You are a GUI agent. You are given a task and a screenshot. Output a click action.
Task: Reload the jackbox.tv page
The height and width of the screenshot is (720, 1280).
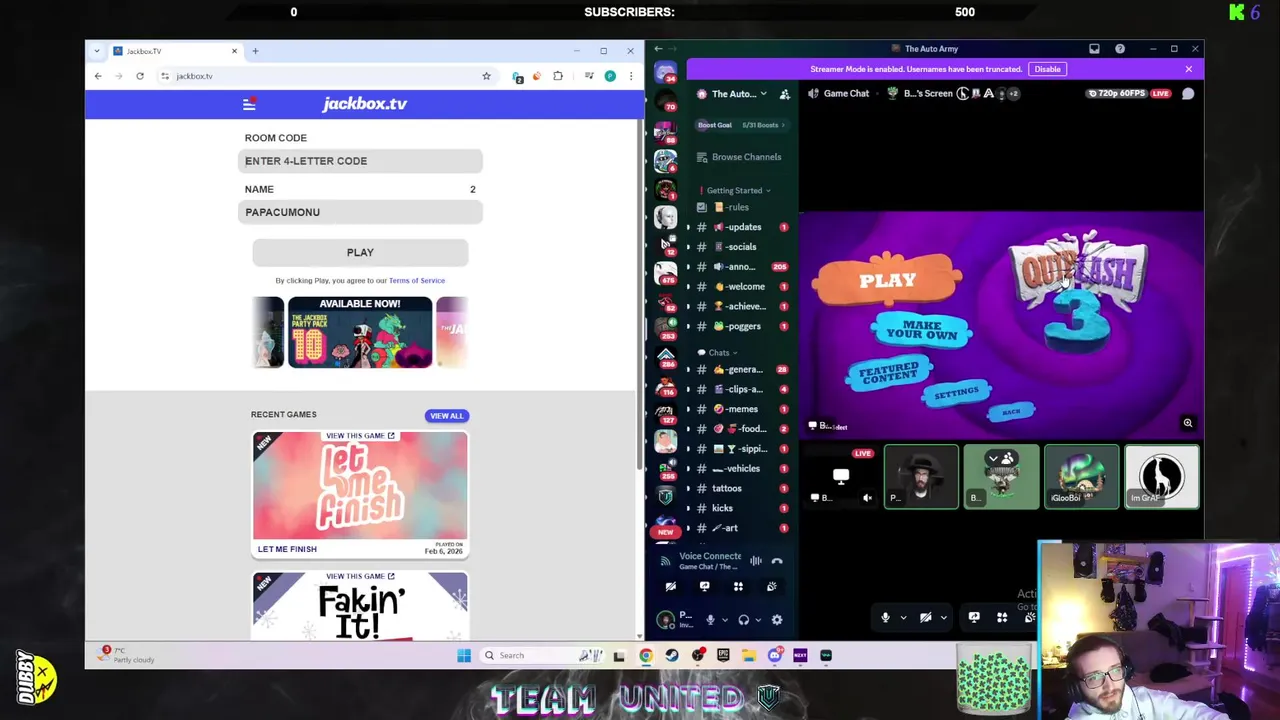click(x=140, y=76)
